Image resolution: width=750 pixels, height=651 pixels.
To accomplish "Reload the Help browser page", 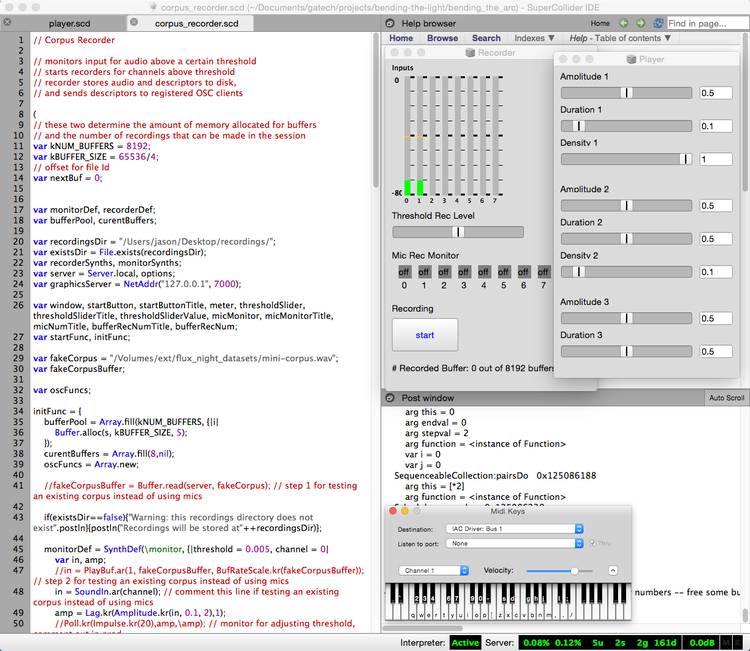I will point(656,22).
